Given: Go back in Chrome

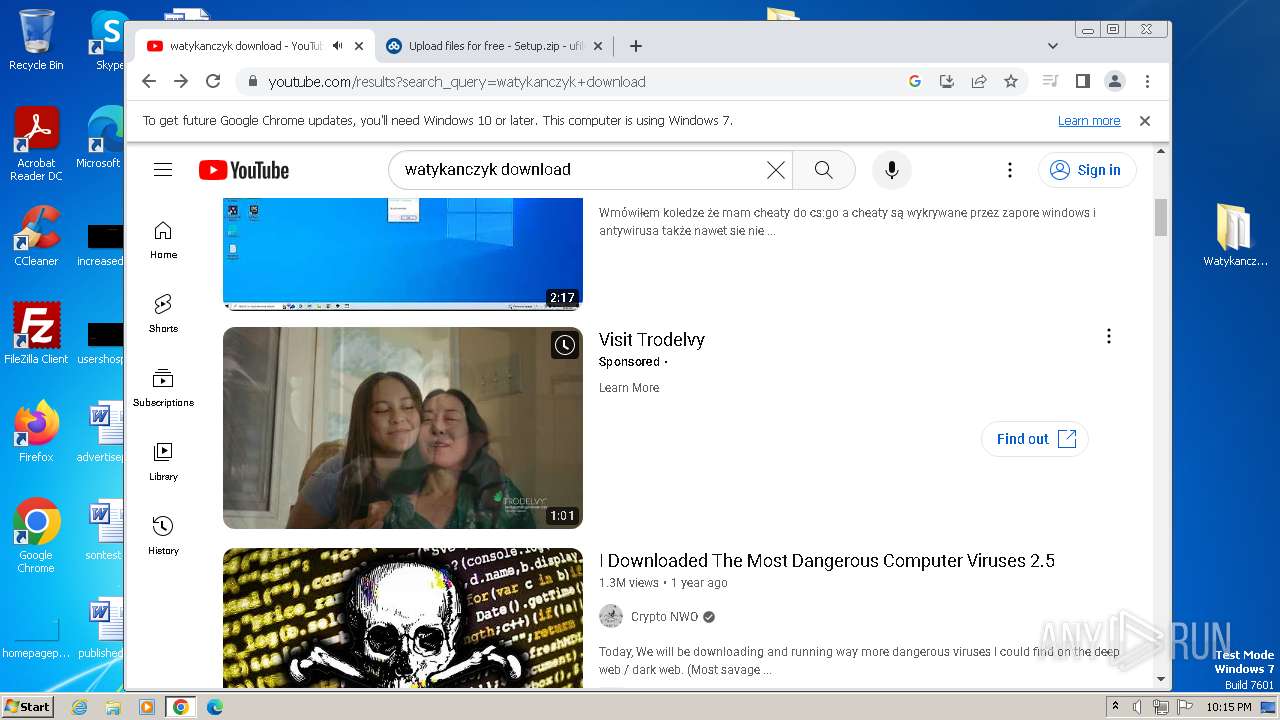Looking at the screenshot, I should (149, 82).
